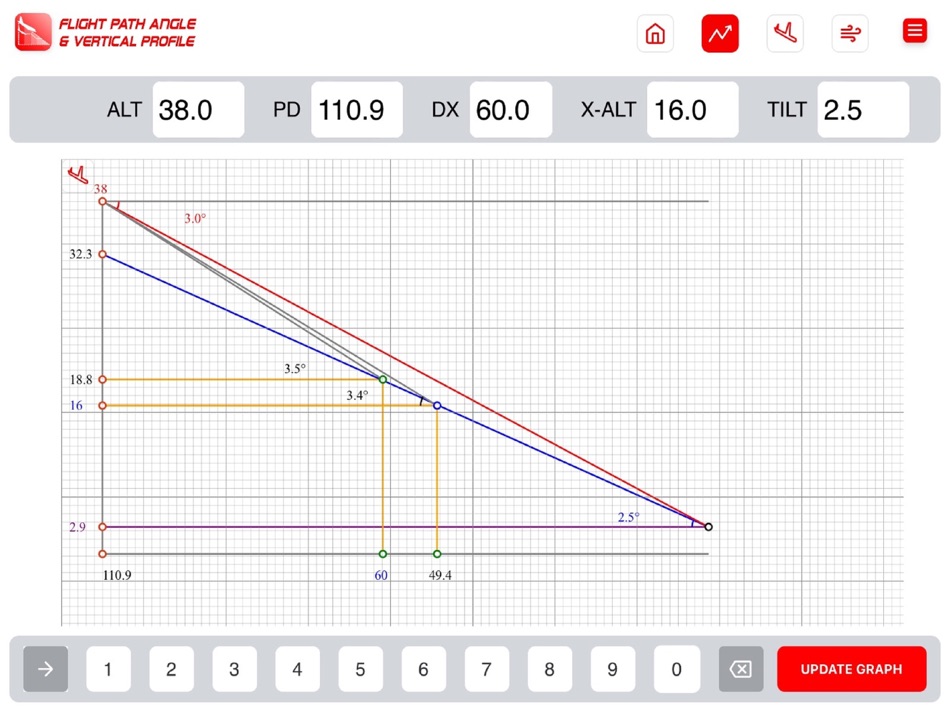Select the baseline point above 110.9
Screen dimensions: 950x712
[x=102, y=554]
